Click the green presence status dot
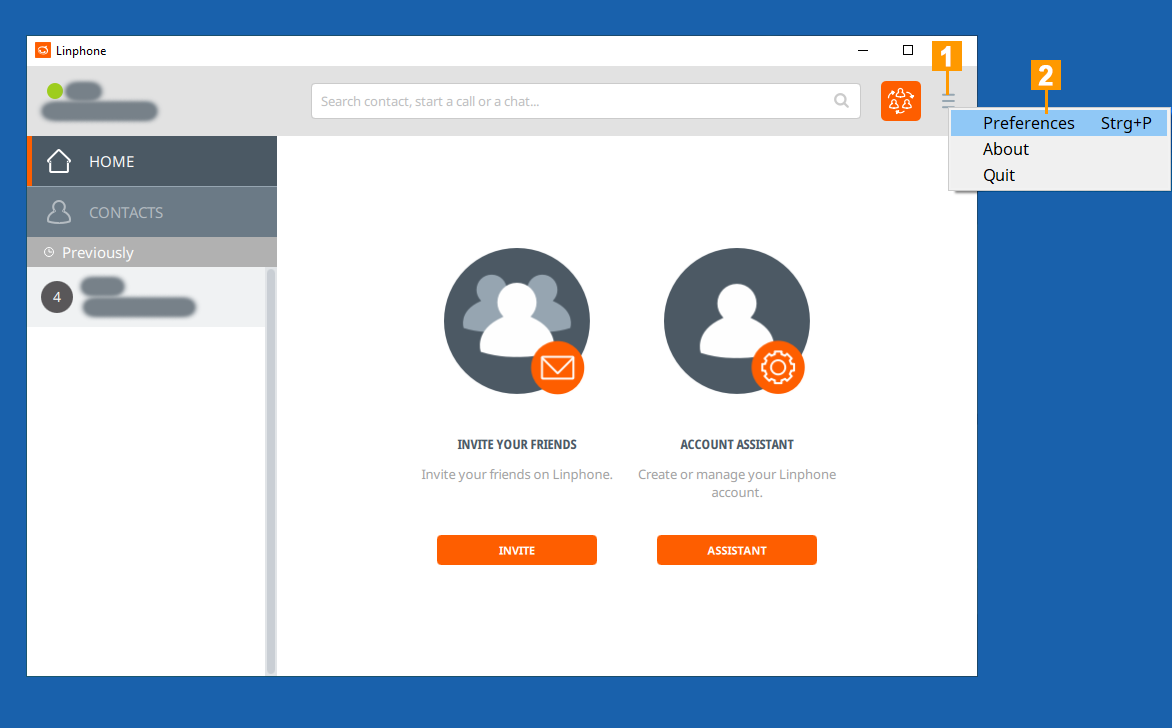 (x=55, y=91)
